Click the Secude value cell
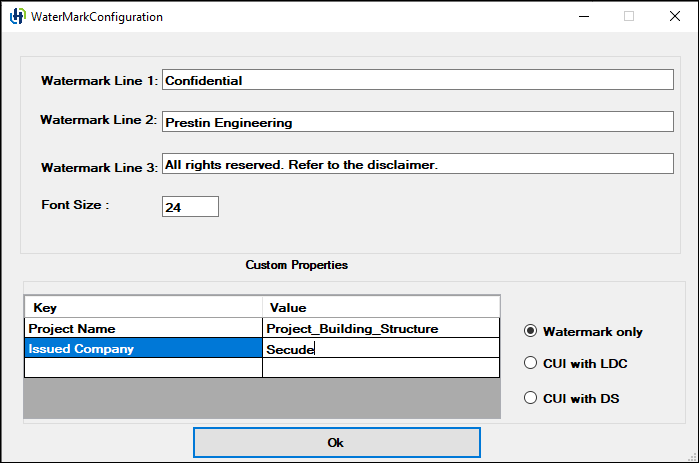Image resolution: width=699 pixels, height=463 pixels. 380,349
